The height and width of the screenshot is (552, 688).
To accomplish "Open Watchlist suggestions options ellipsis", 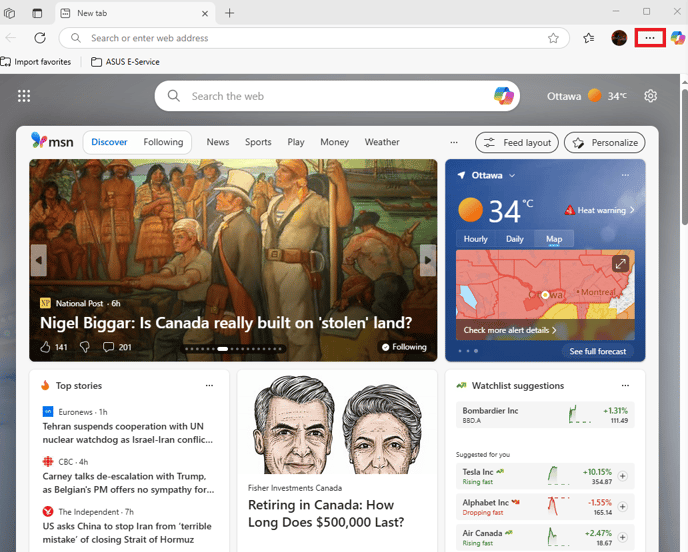I will coord(625,386).
